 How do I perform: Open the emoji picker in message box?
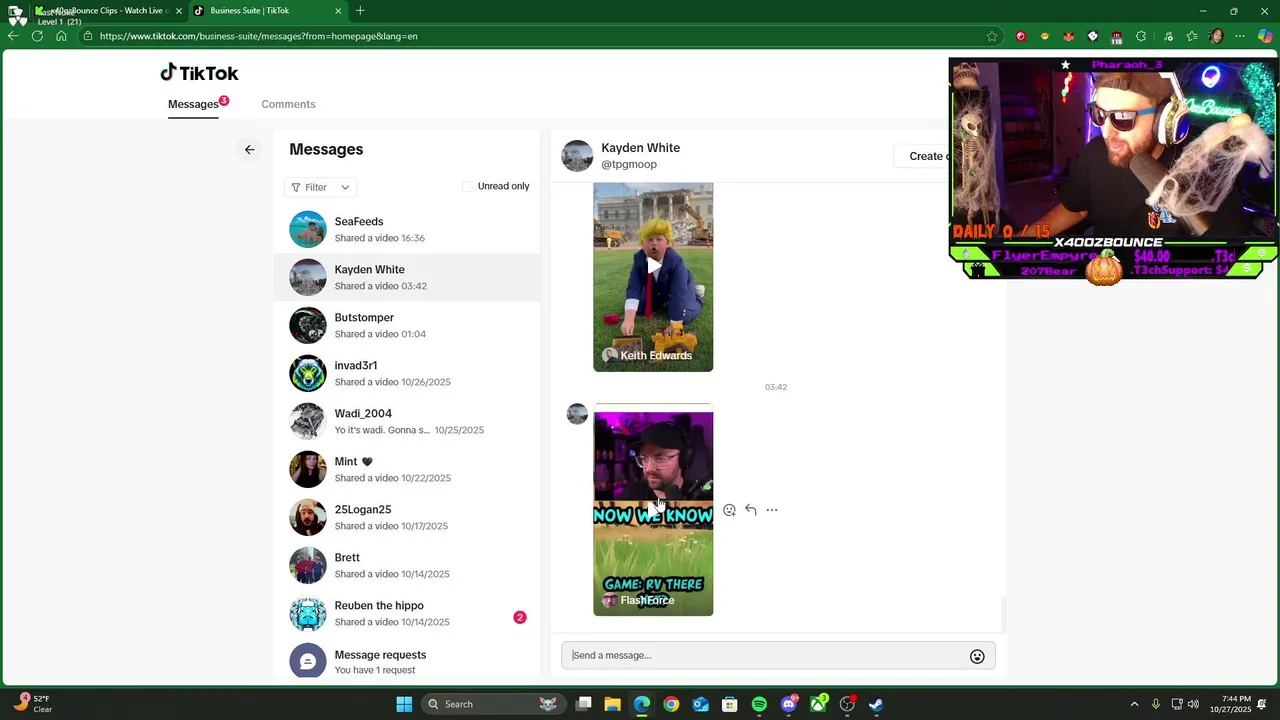(977, 656)
